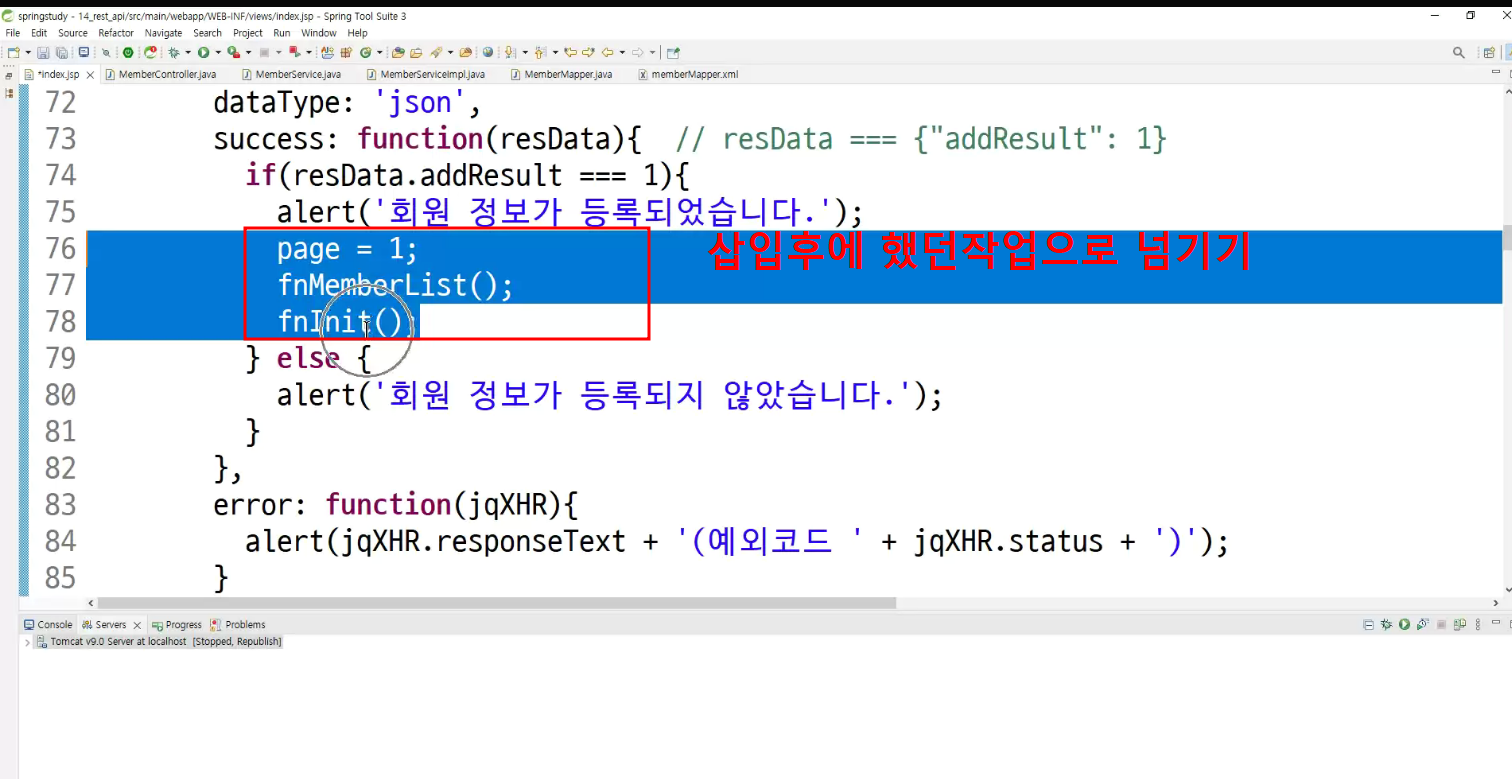Click the Pin Editor toolbar icon
1512x779 pixels.
[x=673, y=53]
